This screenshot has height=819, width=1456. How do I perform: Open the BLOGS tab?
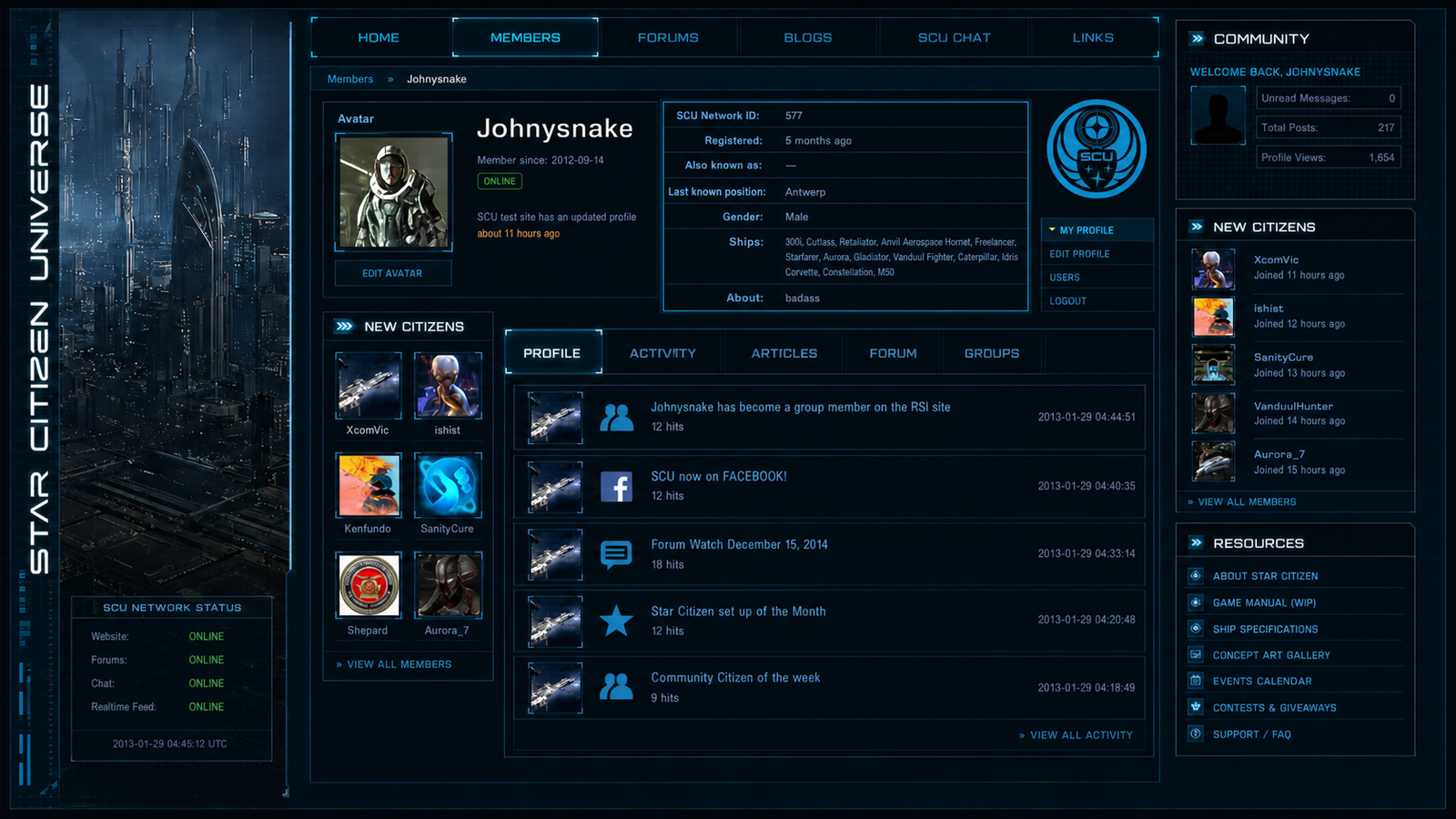point(808,37)
